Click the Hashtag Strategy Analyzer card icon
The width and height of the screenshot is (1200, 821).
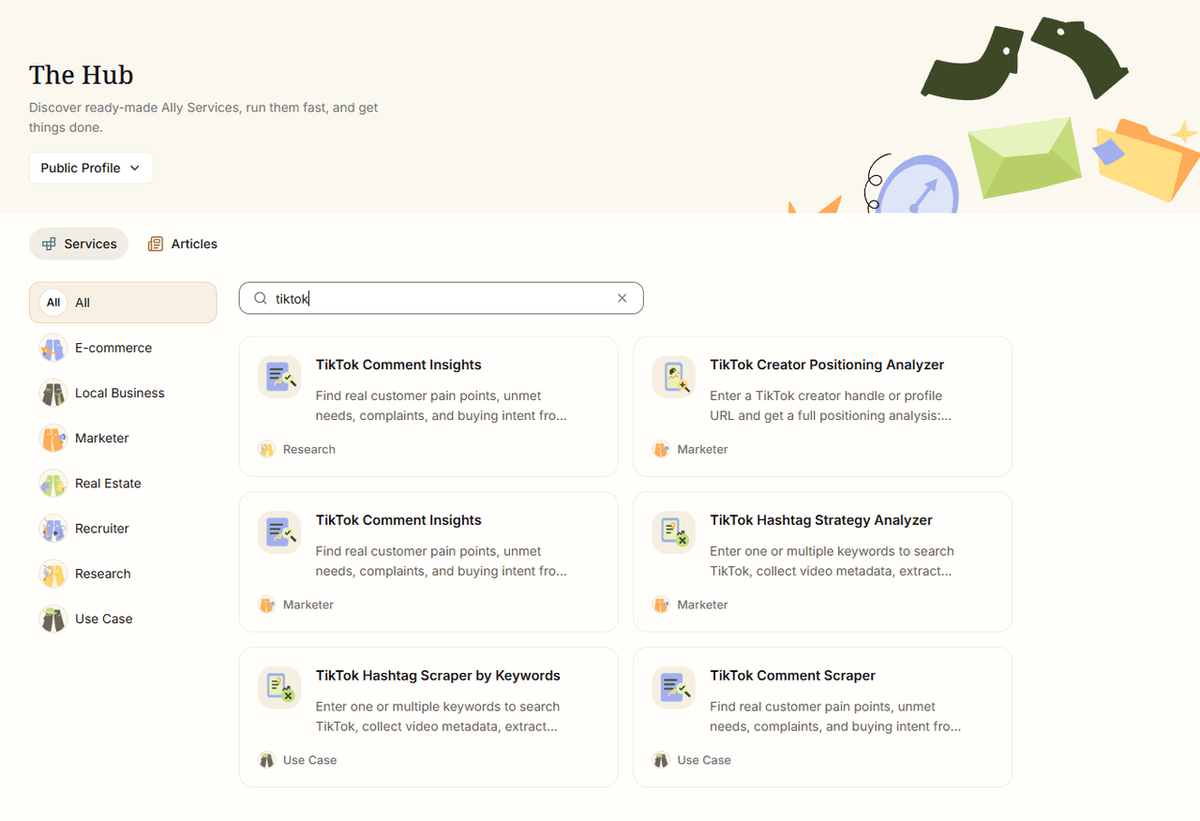point(673,532)
